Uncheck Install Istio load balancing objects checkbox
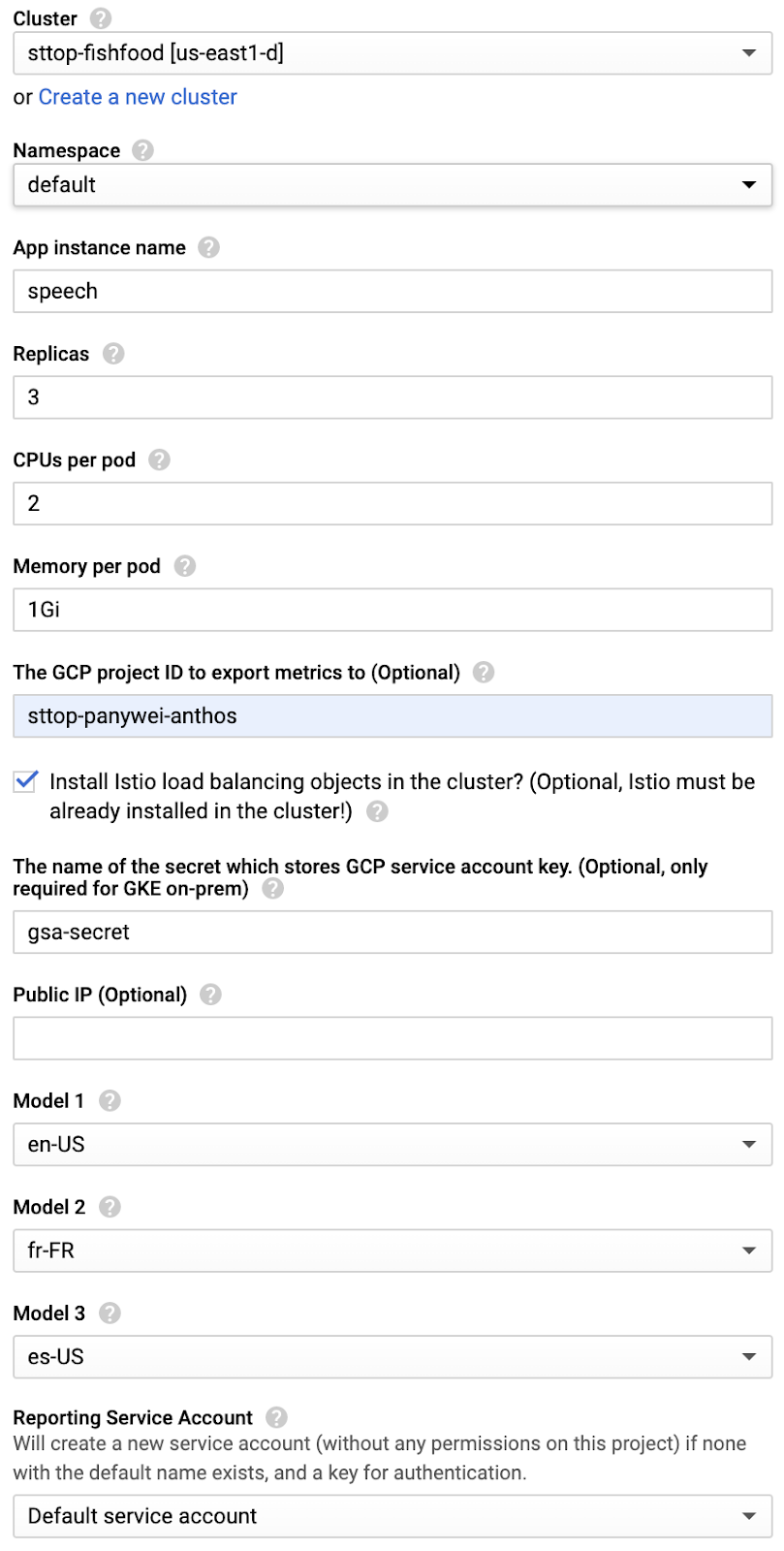This screenshot has width=784, height=1551. click(x=26, y=781)
